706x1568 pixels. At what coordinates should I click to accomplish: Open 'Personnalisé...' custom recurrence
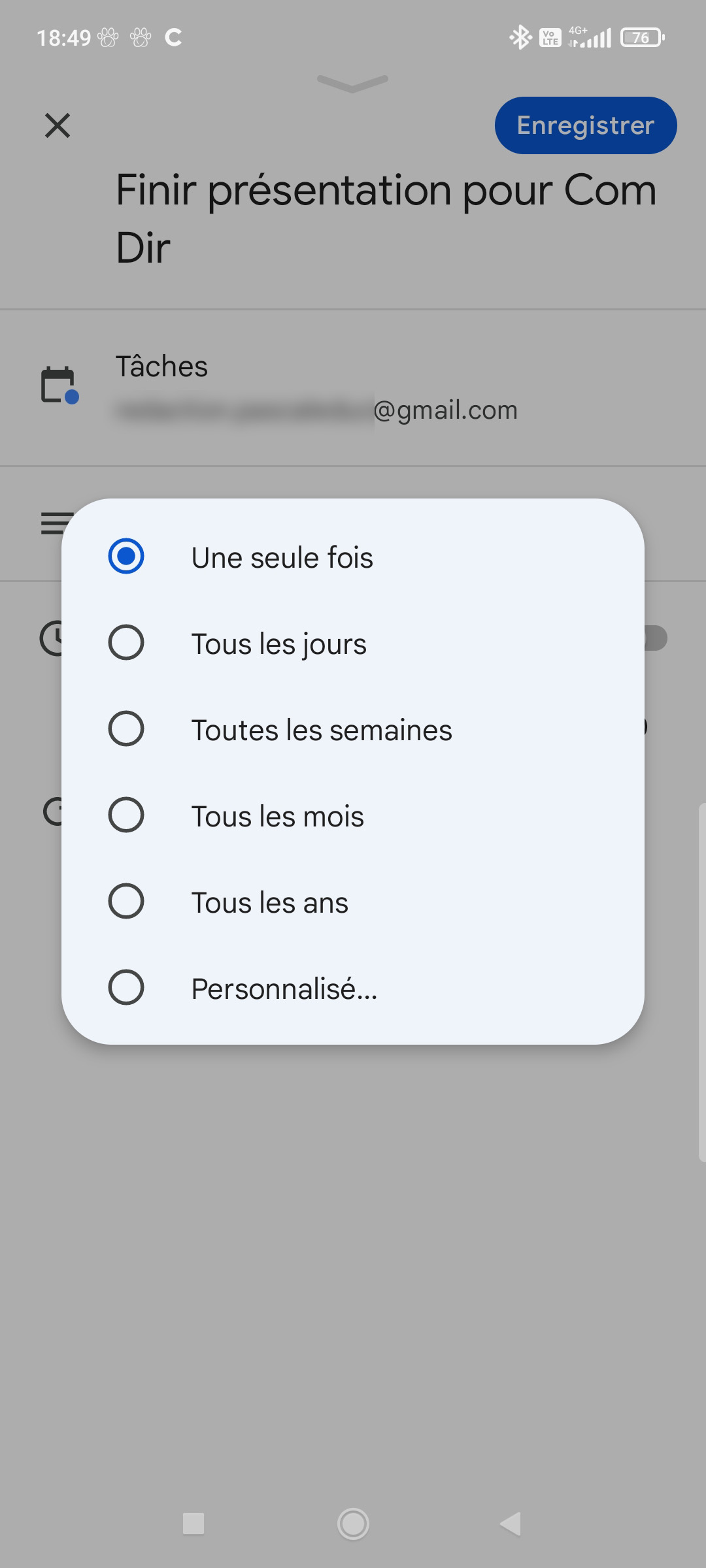(x=126, y=988)
